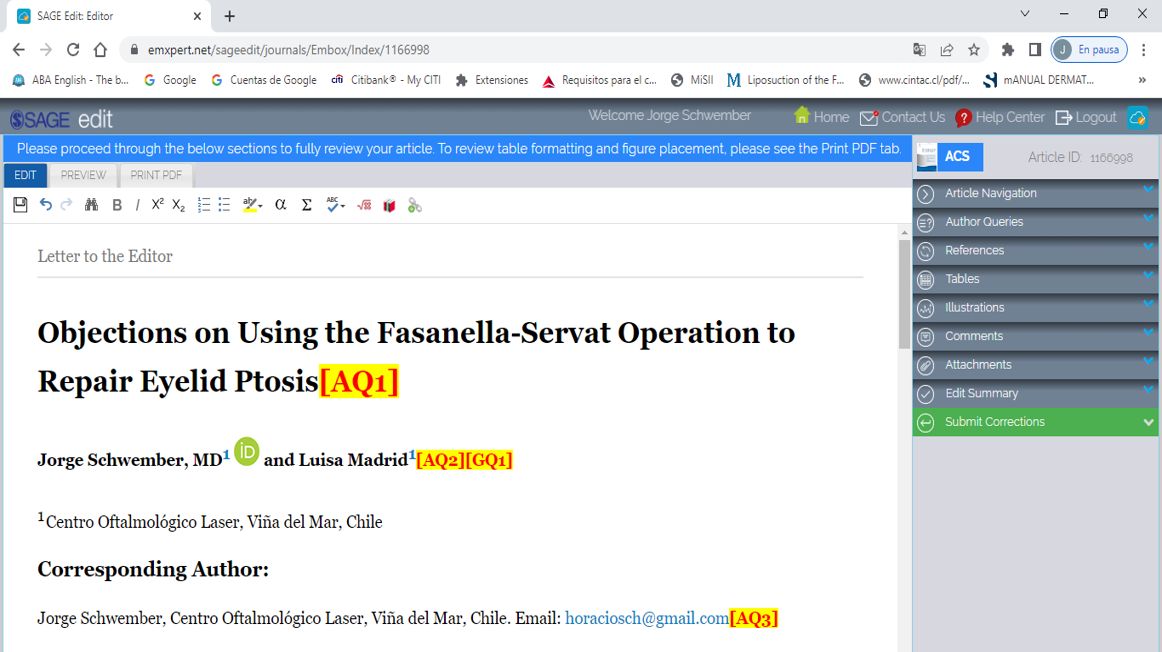The width and height of the screenshot is (1162, 652).
Task: Click the horaciosch@gmail.com email link
Action: pyautogui.click(x=647, y=618)
